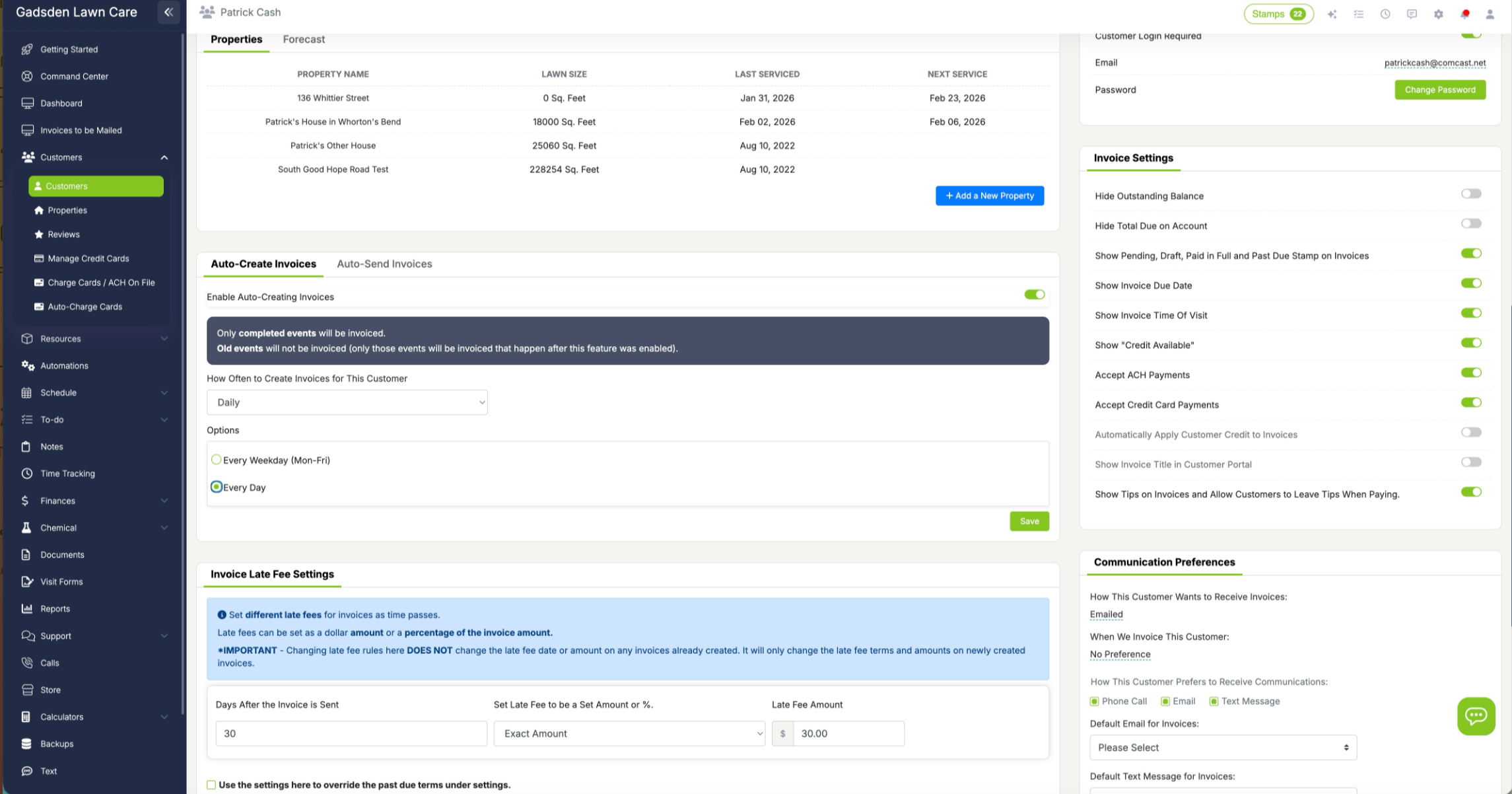Switch to the Forecast tab
The height and width of the screenshot is (794, 1512).
(304, 39)
